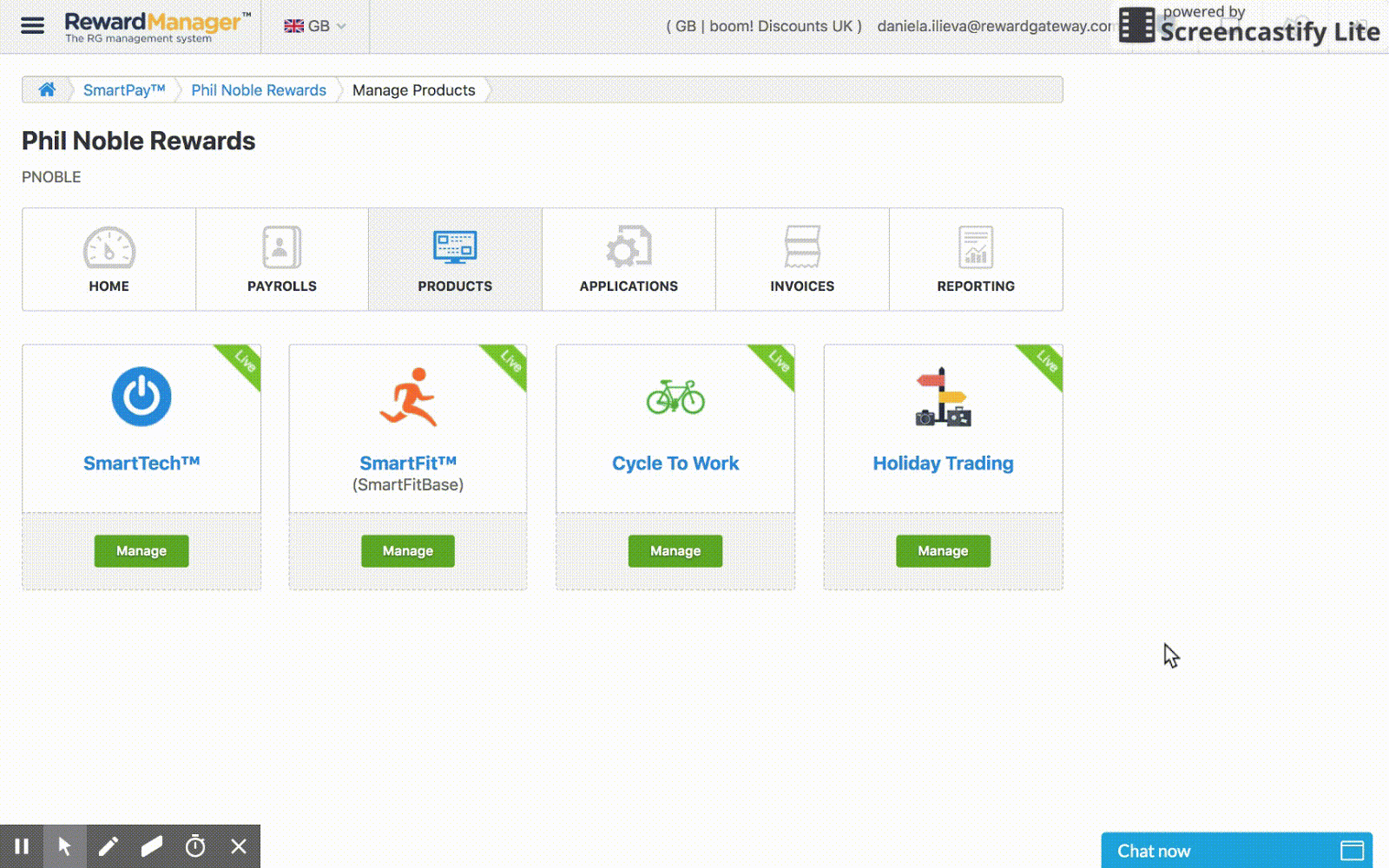Manage the Cycle To Work product
Viewport: 1389px width, 868px height.
point(675,551)
